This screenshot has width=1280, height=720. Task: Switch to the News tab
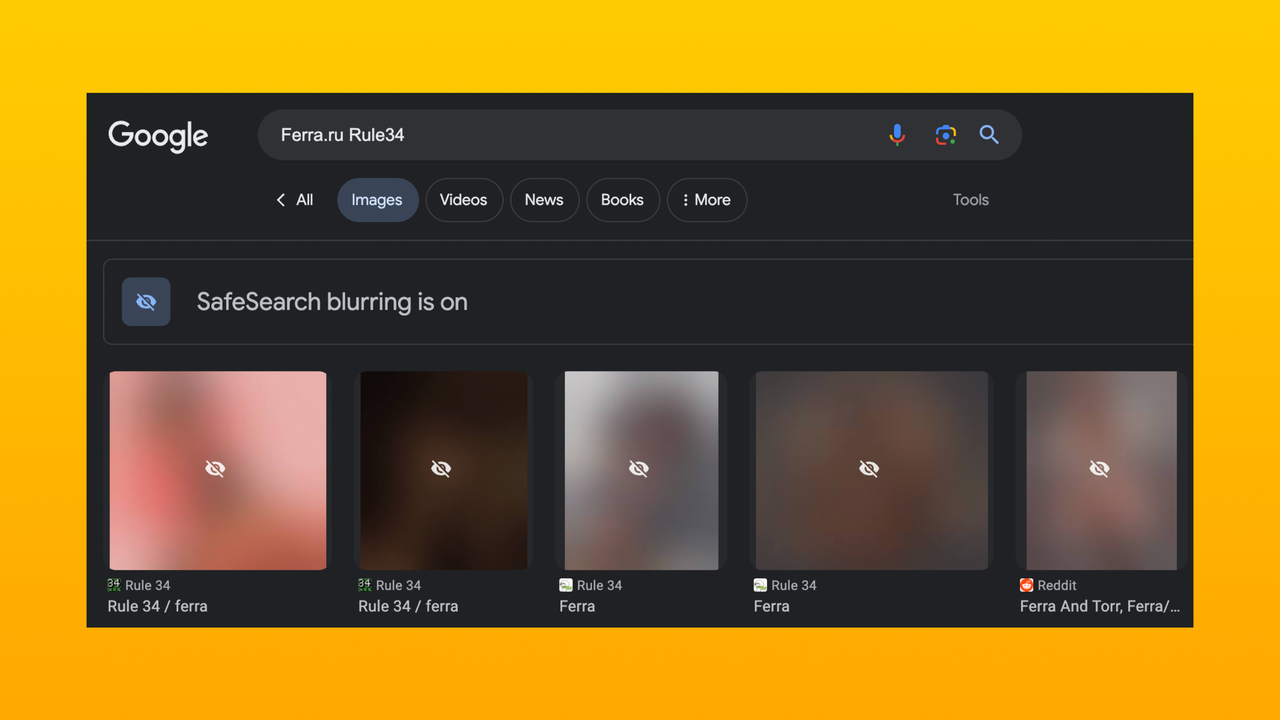pyautogui.click(x=544, y=200)
